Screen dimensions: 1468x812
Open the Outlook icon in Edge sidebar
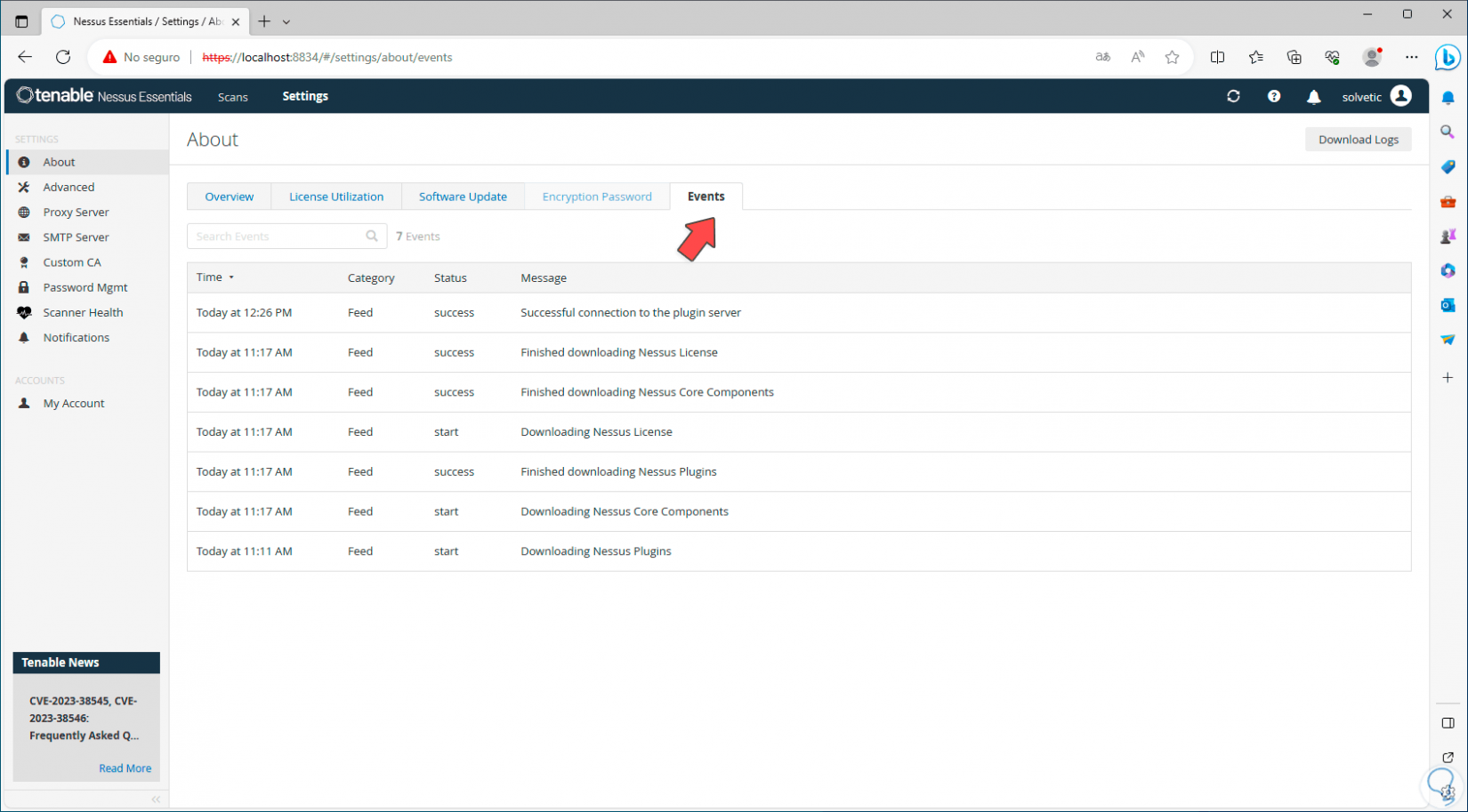[x=1448, y=305]
